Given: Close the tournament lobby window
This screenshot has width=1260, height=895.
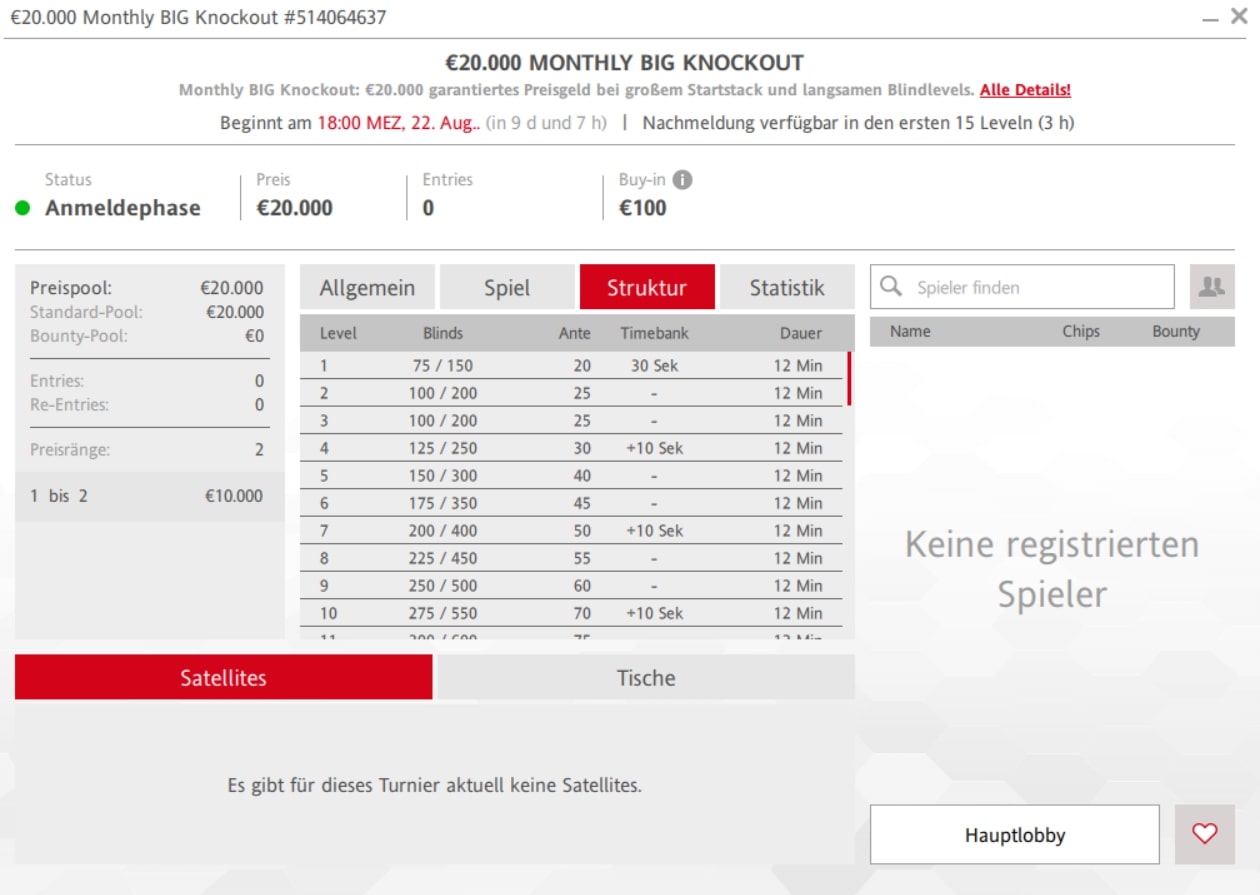Looking at the screenshot, I should [1239, 17].
